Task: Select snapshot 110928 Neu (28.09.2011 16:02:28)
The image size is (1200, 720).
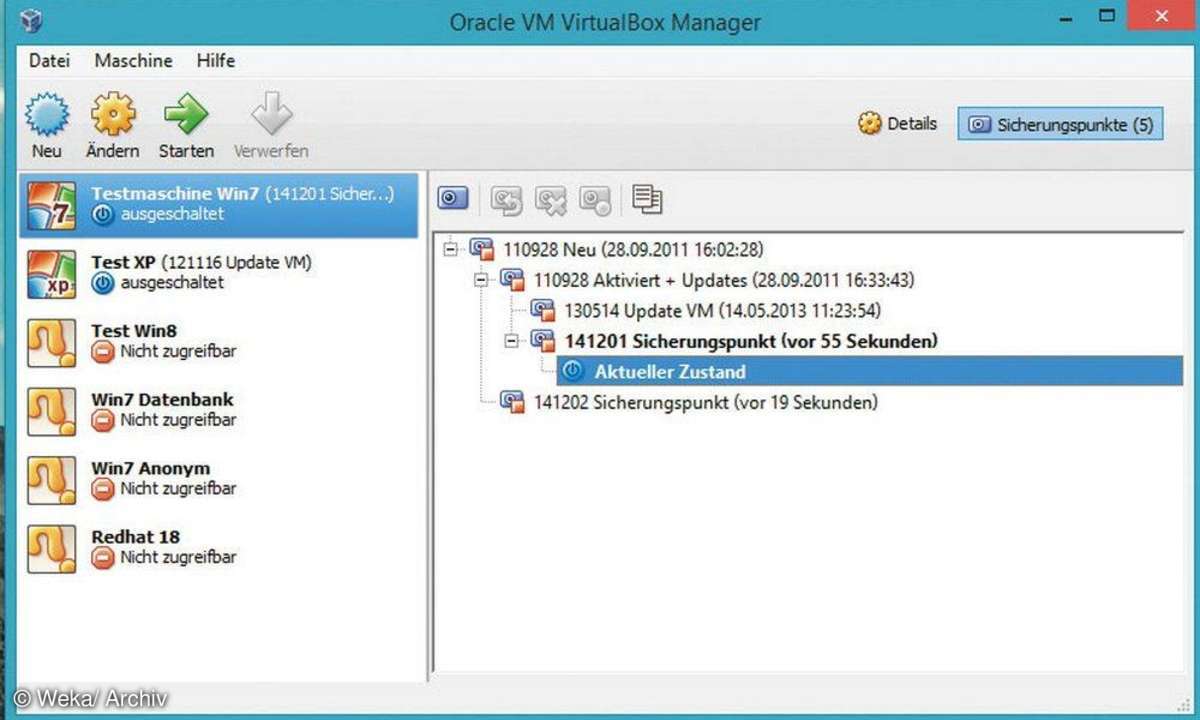Action: point(633,249)
